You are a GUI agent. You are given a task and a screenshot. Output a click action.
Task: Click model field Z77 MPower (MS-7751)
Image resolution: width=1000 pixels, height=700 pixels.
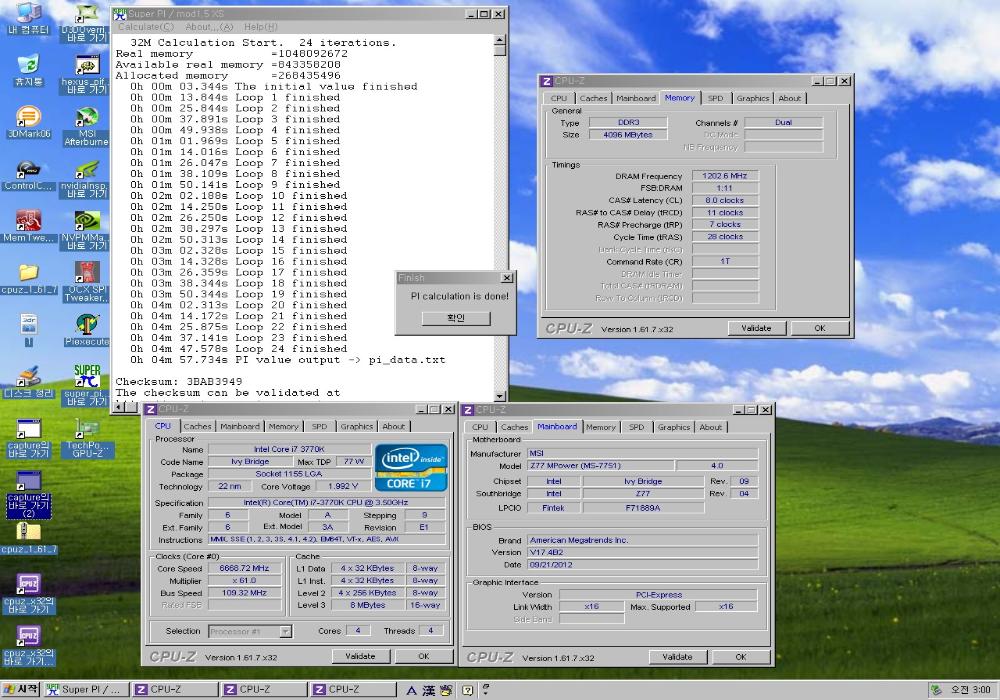pos(599,466)
